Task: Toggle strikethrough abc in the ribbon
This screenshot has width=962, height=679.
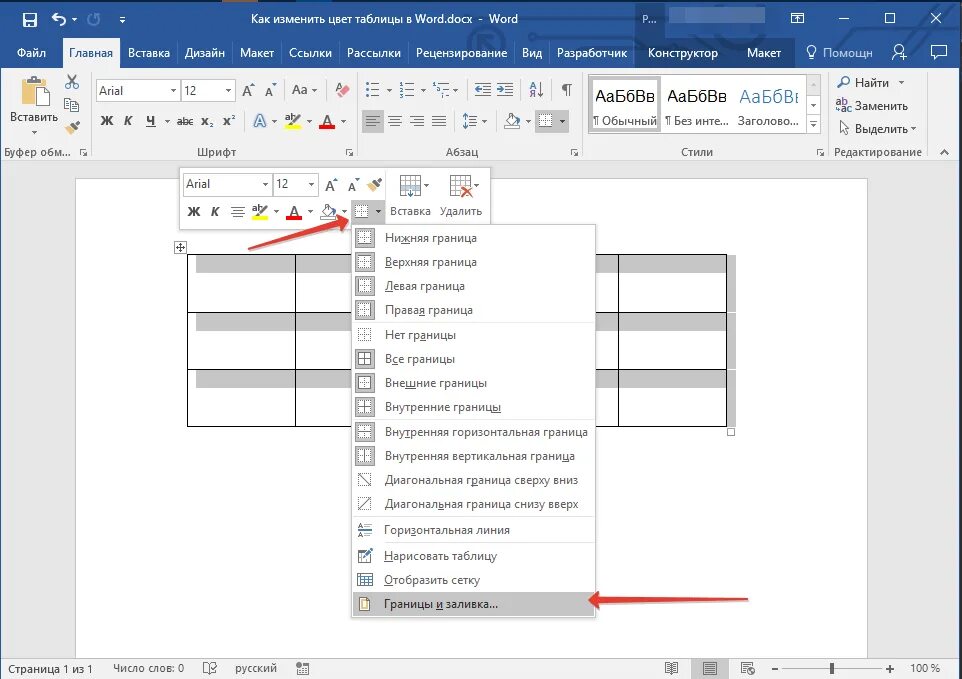Action: (185, 121)
